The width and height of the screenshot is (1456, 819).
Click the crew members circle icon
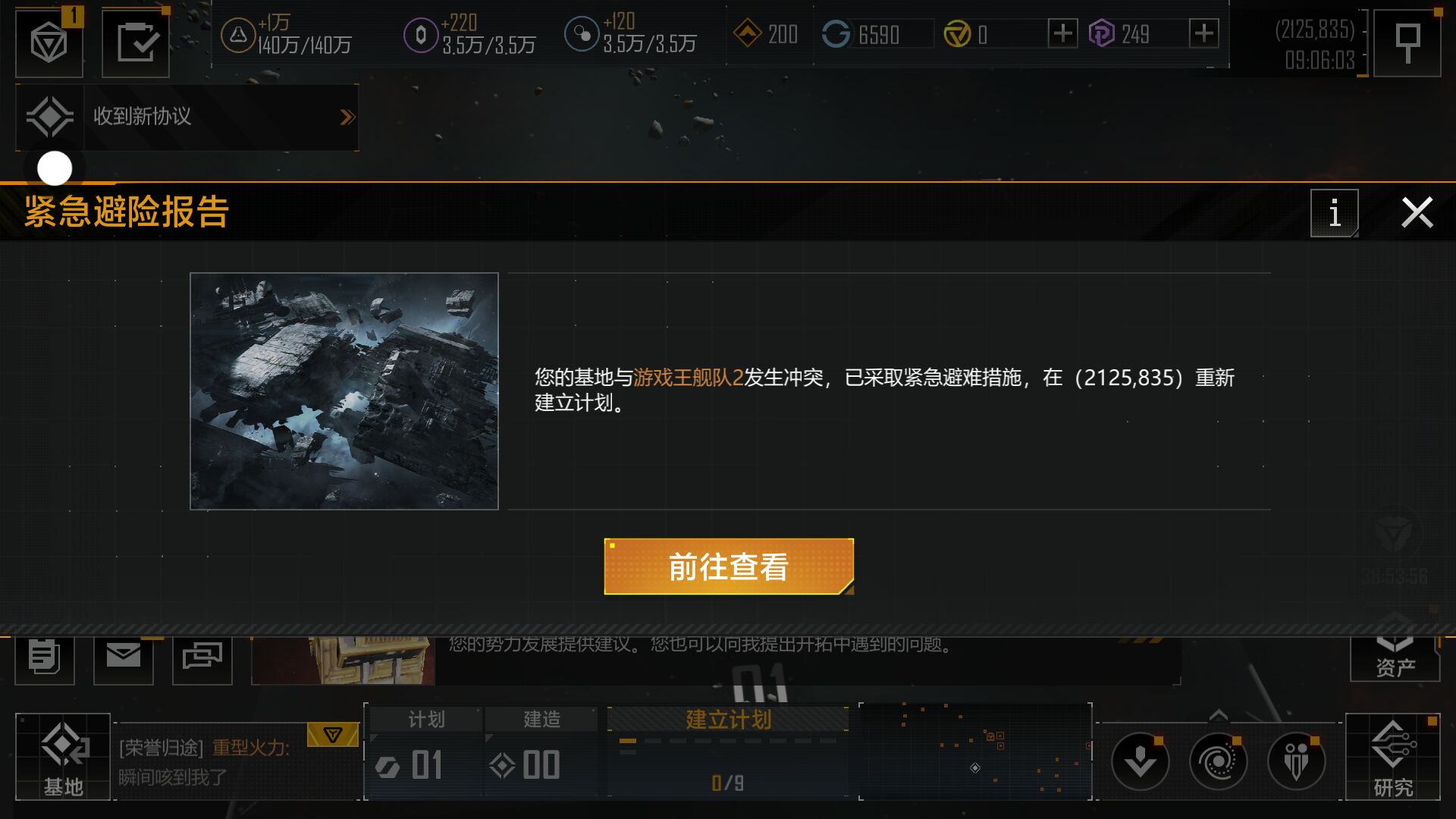pos(1296,761)
